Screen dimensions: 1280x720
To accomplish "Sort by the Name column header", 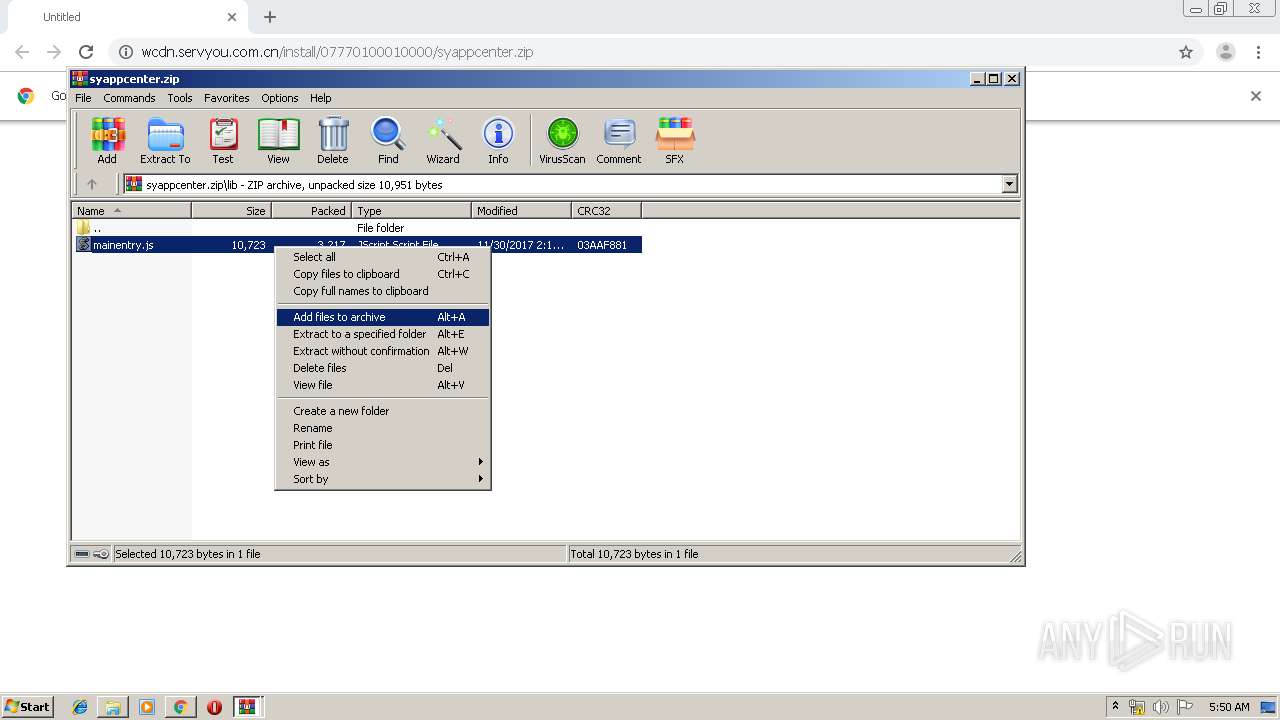I will (x=132, y=211).
